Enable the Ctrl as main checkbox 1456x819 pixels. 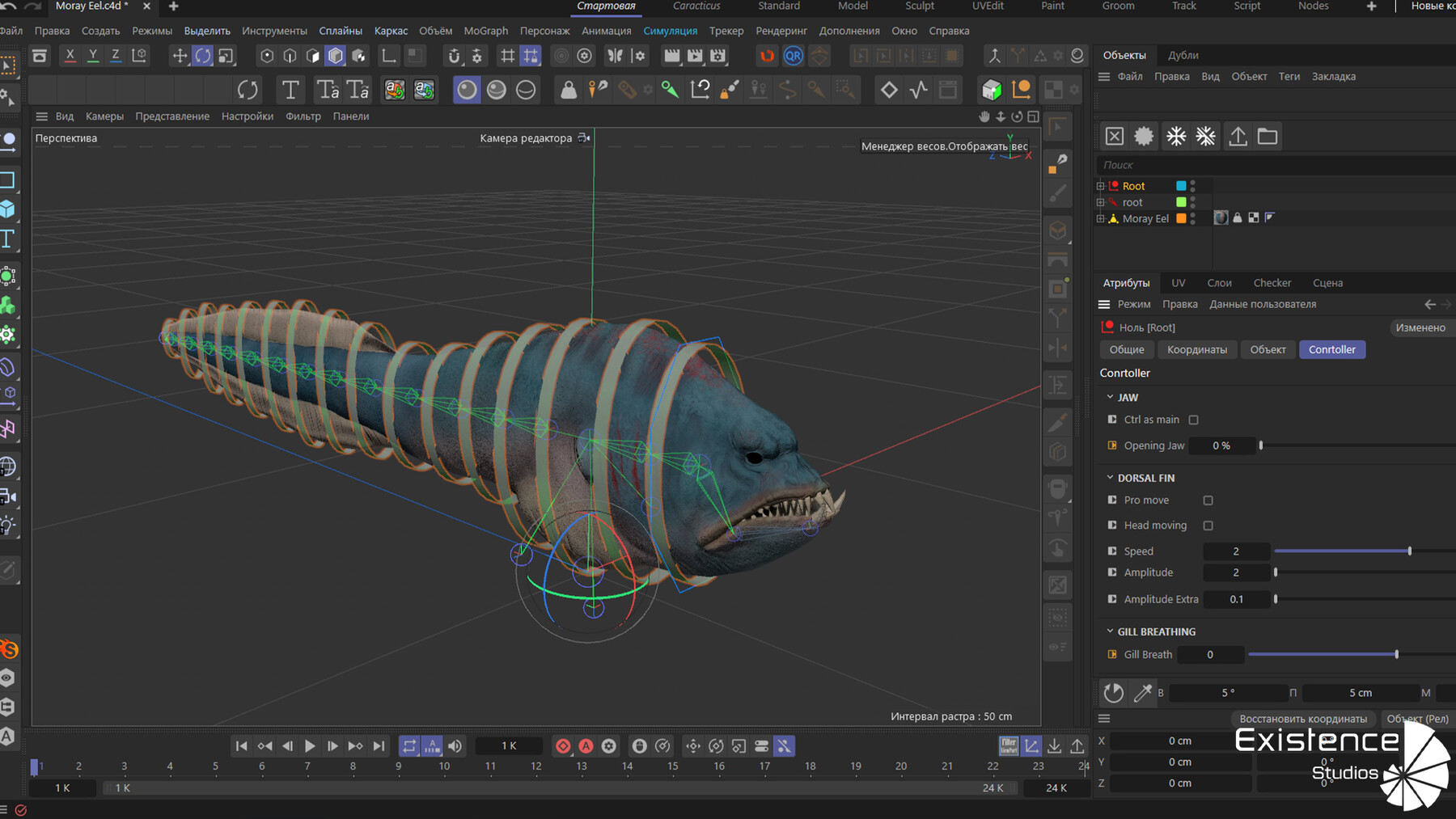point(1194,420)
